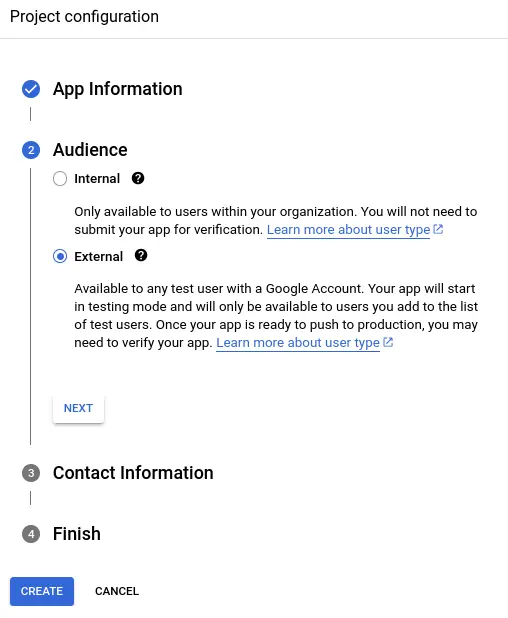Open help icon next to External

141,255
